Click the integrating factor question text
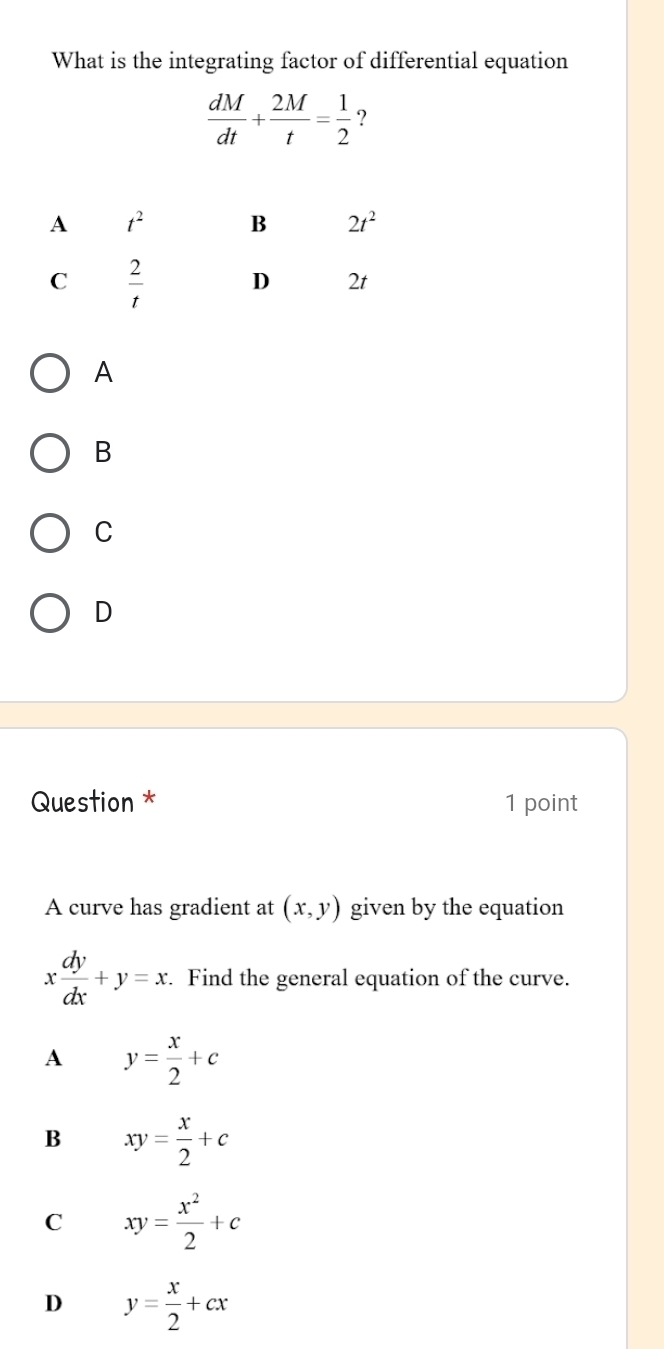 (x=310, y=61)
